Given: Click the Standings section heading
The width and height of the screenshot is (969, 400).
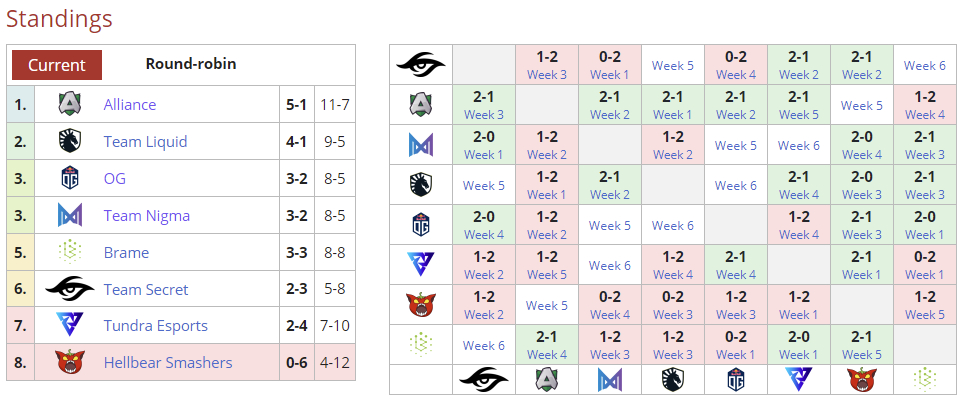Looking at the screenshot, I should pos(59,18).
